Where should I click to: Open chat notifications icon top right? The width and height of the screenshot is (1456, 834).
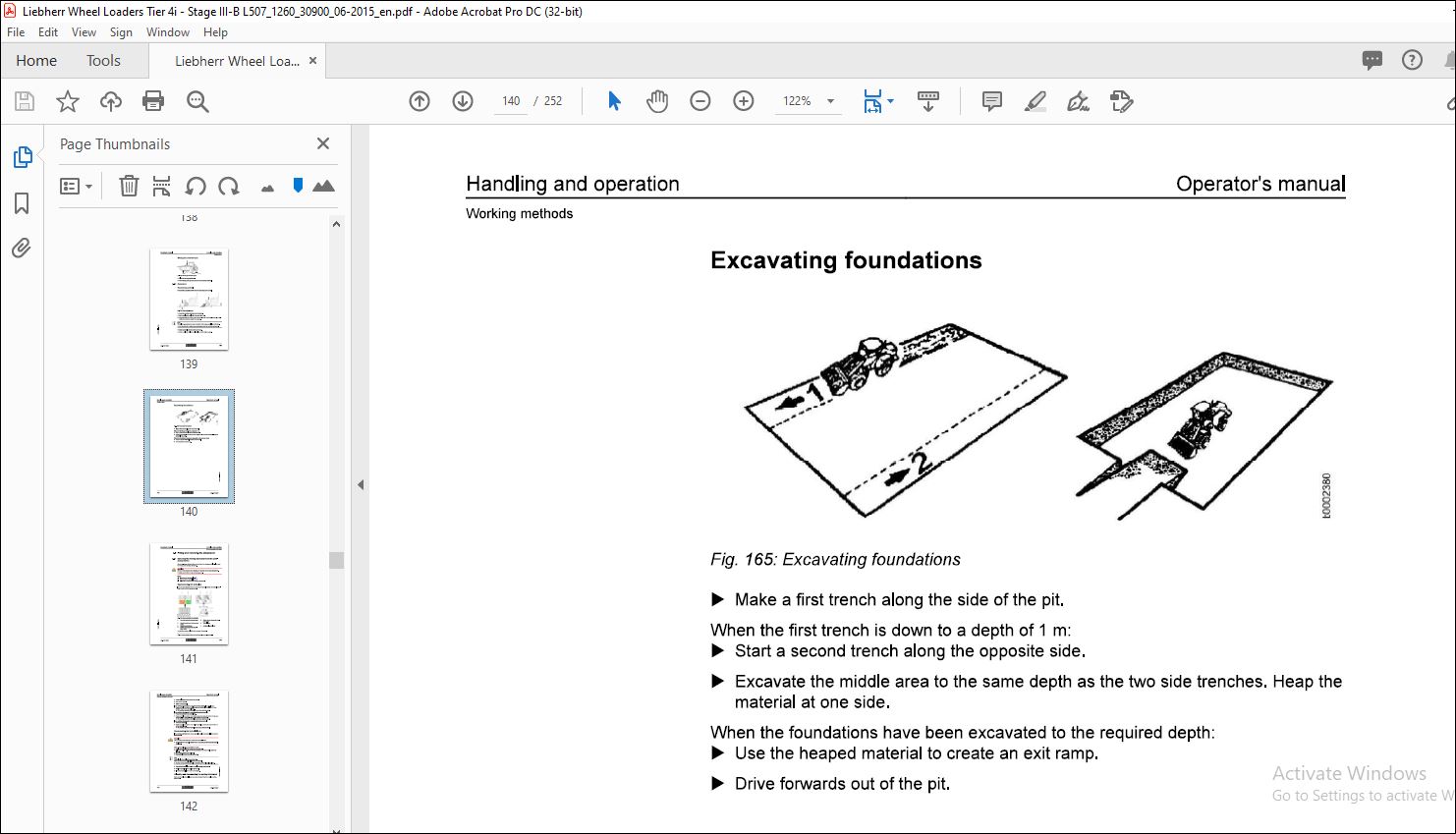click(x=1372, y=61)
